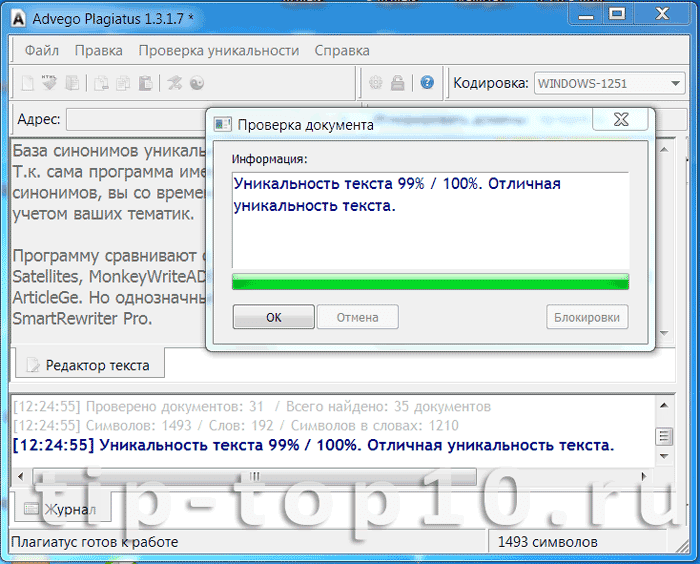Click the cut toolbar icon
The height and width of the screenshot is (564, 700).
101,83
